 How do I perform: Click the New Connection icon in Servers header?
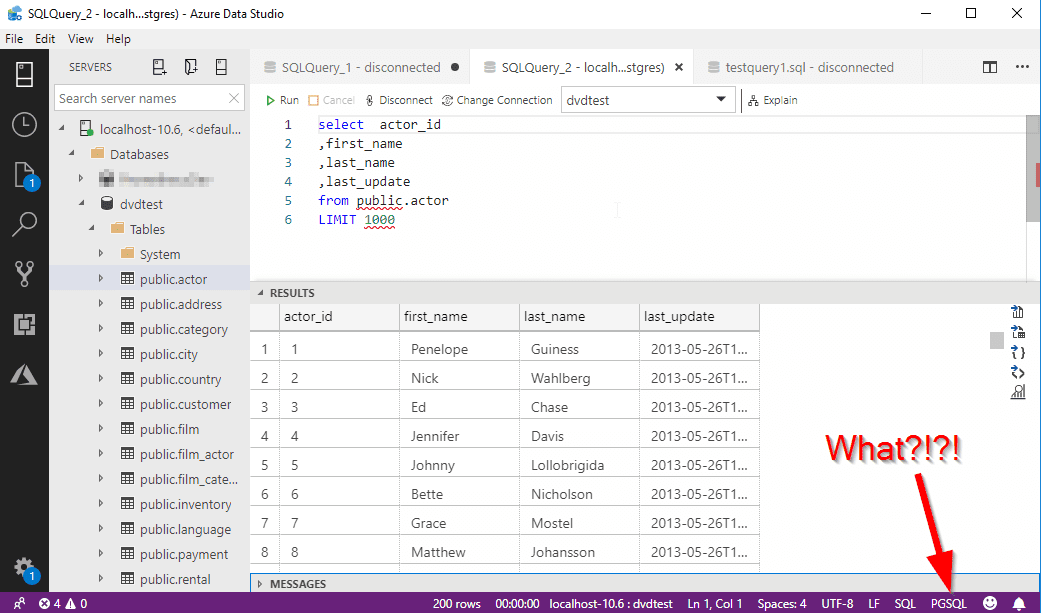pyautogui.click(x=159, y=67)
